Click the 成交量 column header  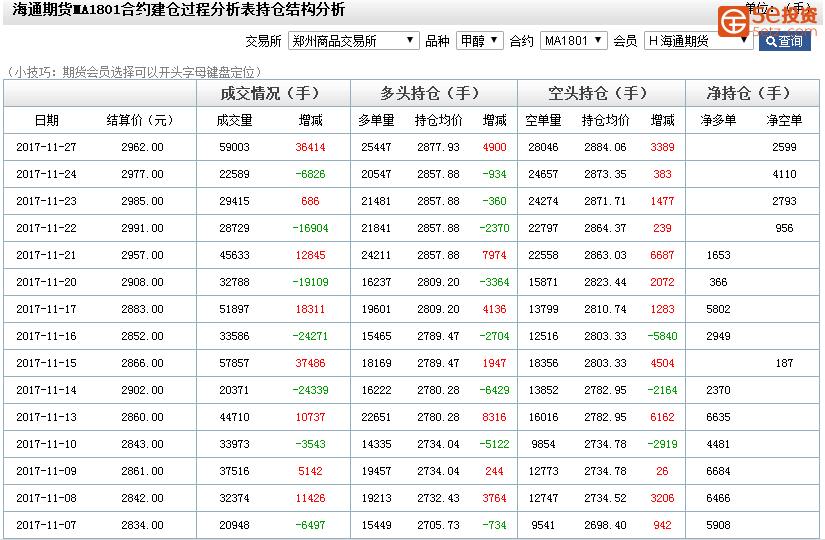[x=234, y=121]
